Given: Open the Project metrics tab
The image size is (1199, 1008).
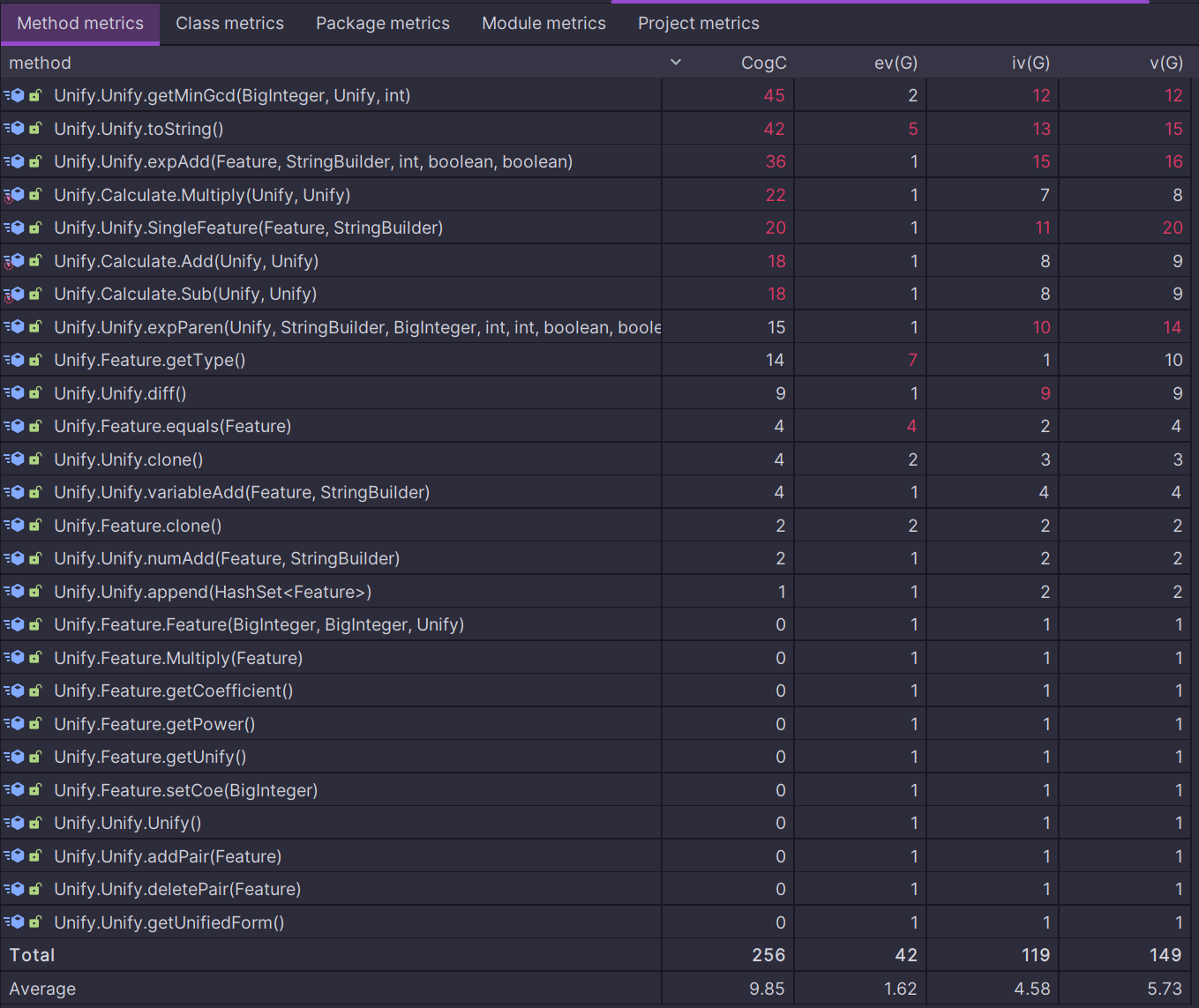Looking at the screenshot, I should (x=699, y=24).
